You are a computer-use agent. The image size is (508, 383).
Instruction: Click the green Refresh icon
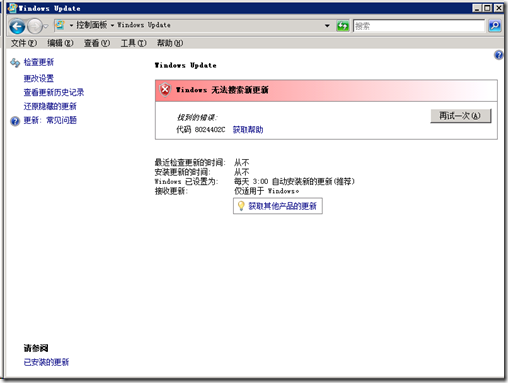tap(343, 26)
